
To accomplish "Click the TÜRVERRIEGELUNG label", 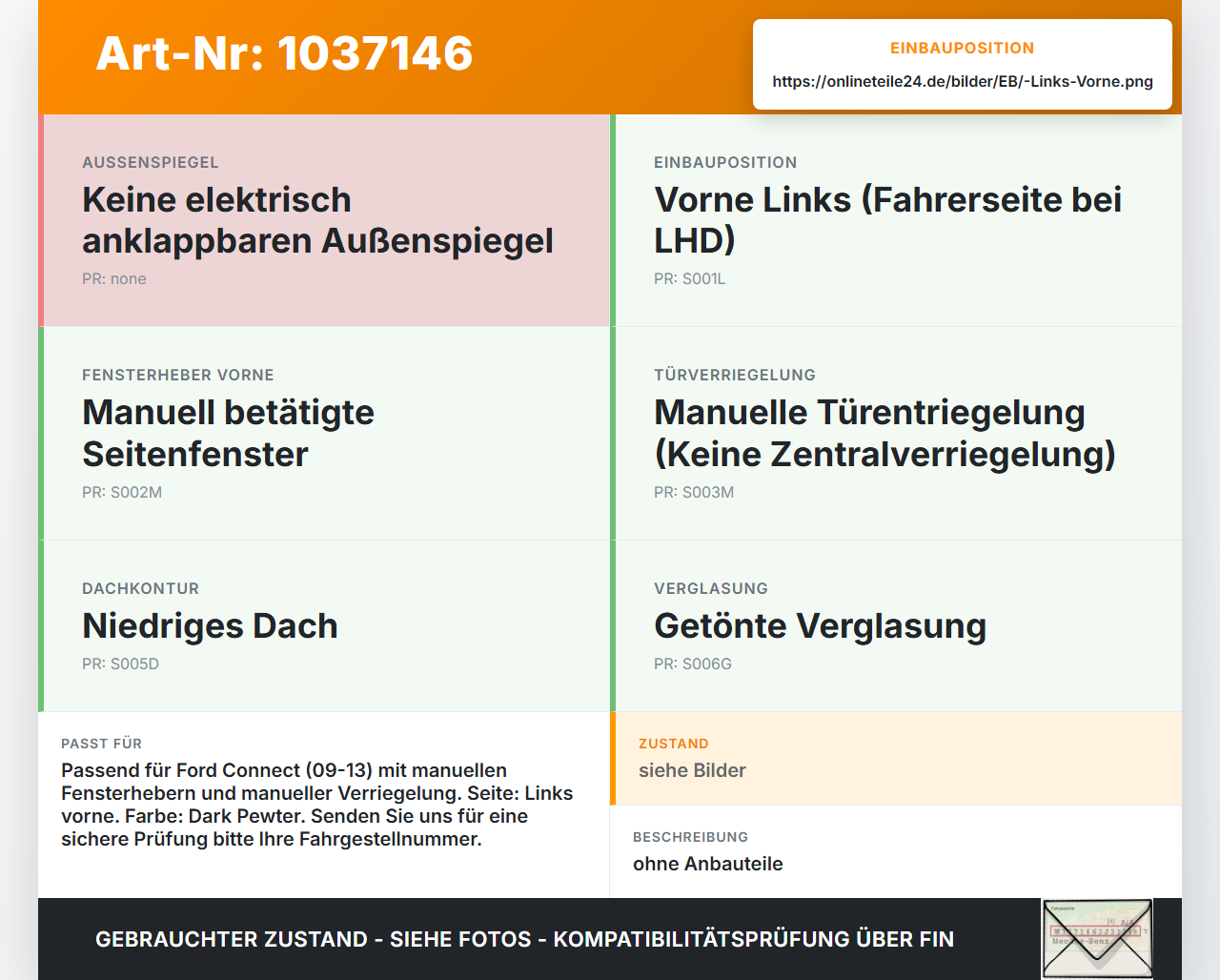I will 735,375.
